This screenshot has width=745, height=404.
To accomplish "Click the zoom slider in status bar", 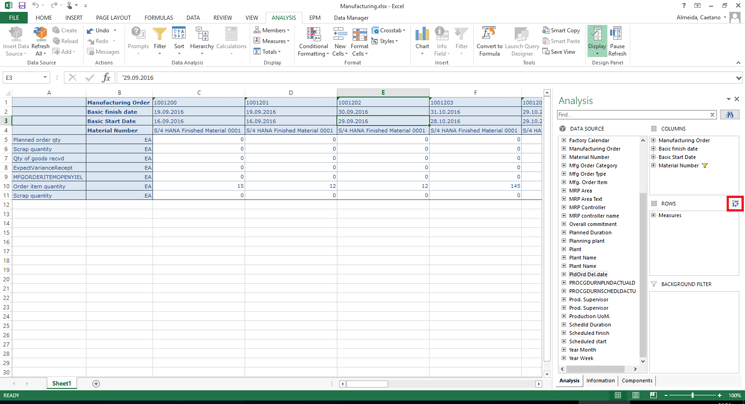I will (693, 396).
